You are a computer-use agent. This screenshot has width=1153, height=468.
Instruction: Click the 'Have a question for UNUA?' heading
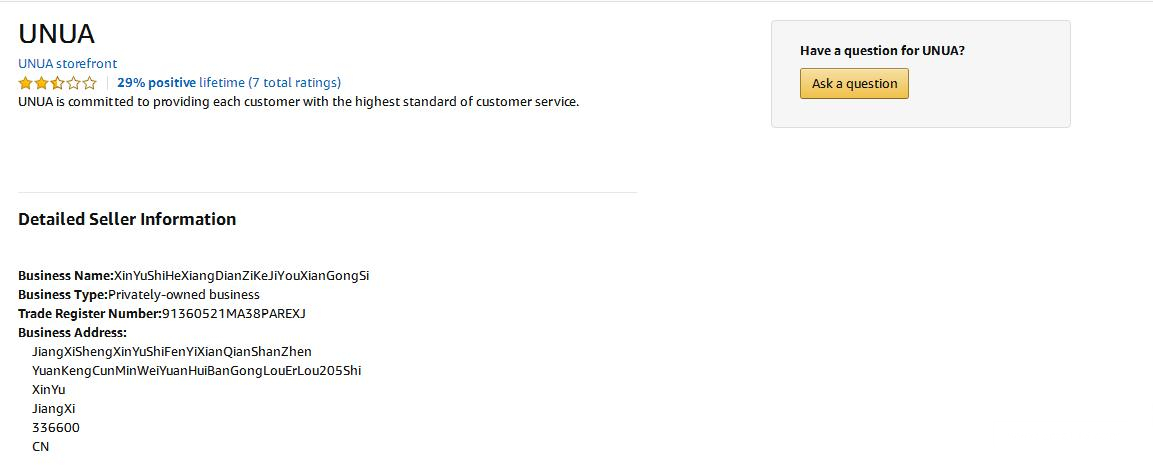(x=882, y=50)
